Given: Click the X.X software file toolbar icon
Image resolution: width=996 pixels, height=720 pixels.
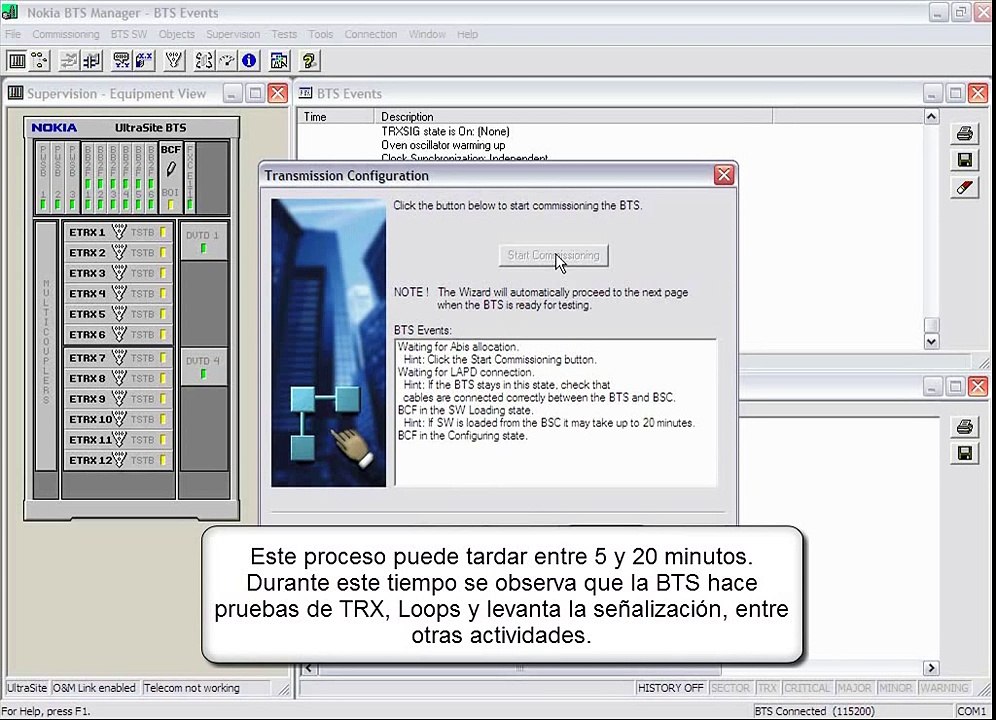Looking at the screenshot, I should (x=144, y=61).
